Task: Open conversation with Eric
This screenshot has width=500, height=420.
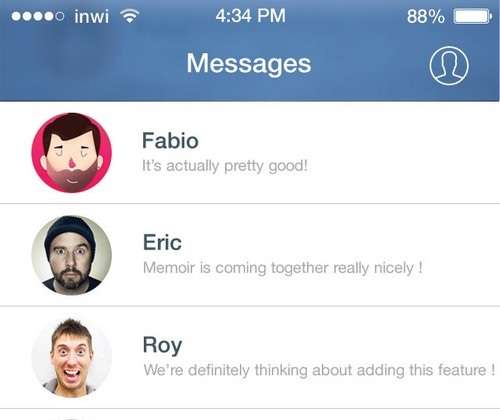Action: point(250,255)
